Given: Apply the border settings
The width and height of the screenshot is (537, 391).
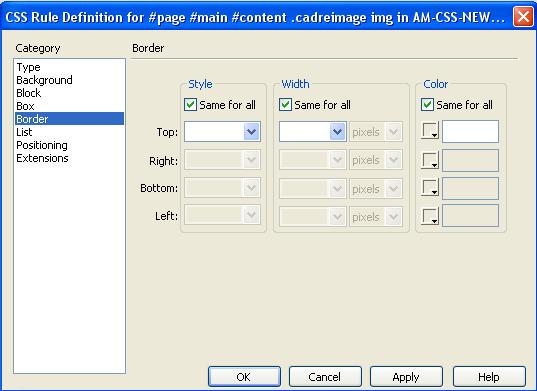Looking at the screenshot, I should coord(406,377).
